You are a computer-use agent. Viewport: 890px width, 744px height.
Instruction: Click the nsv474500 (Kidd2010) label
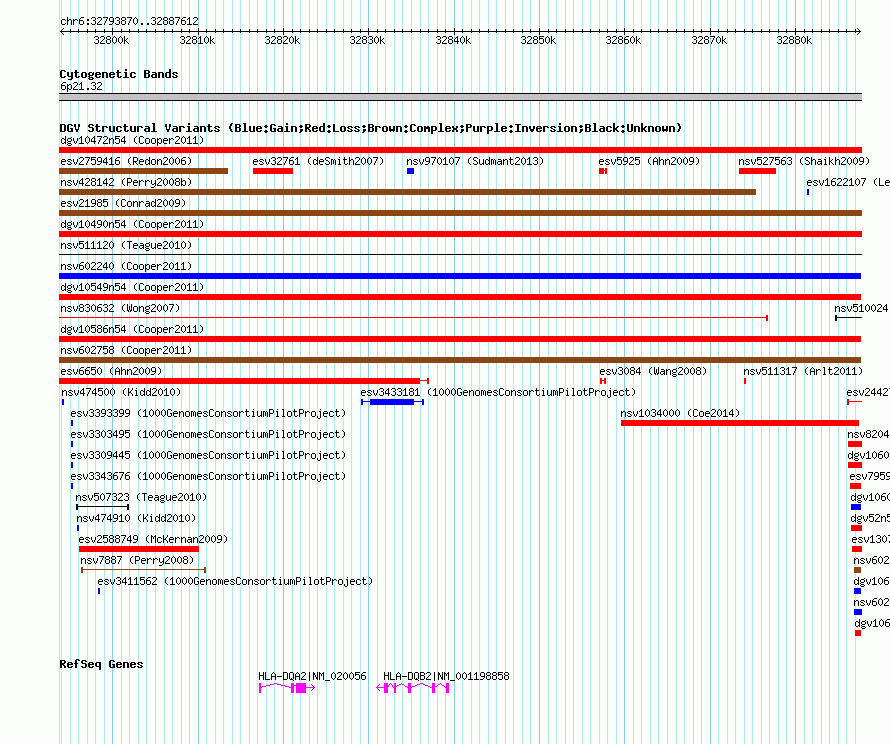click(x=121, y=392)
